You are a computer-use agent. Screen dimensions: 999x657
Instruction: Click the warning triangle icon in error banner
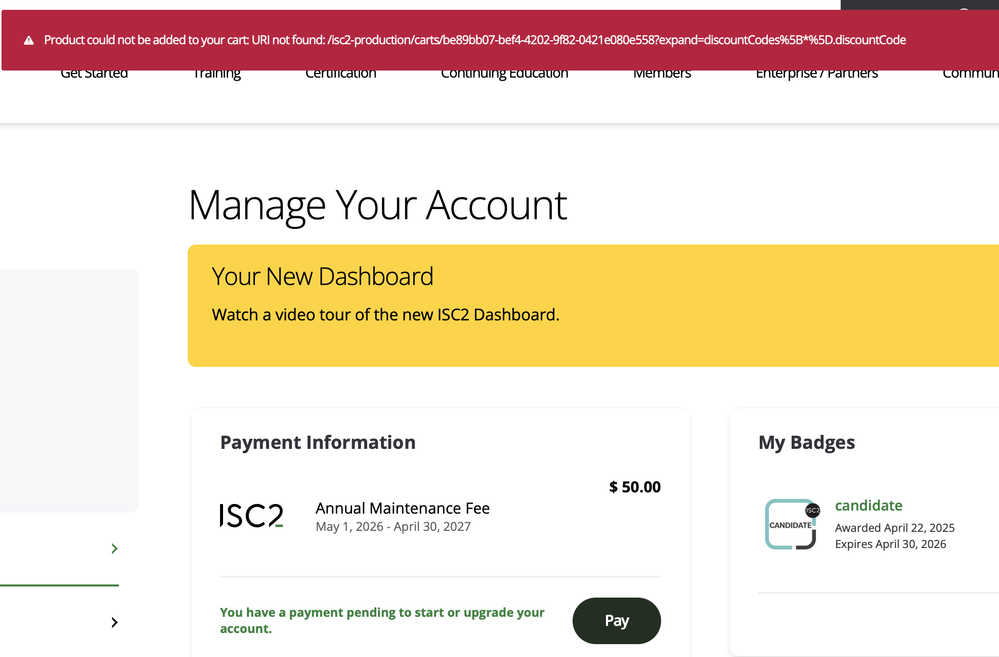(x=29, y=40)
